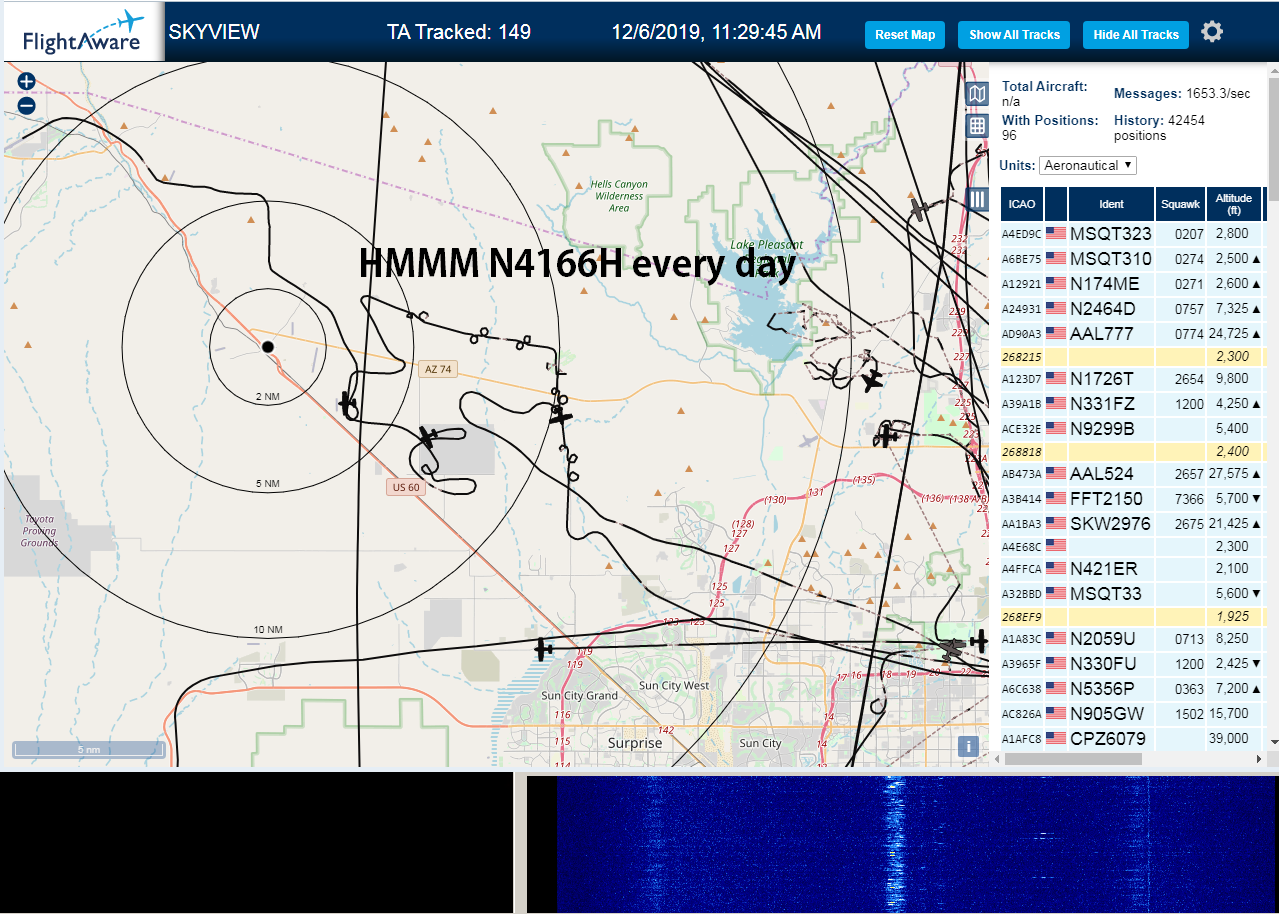The image size is (1279, 915).
Task: Select the receiver location black dot
Action: pos(267,347)
